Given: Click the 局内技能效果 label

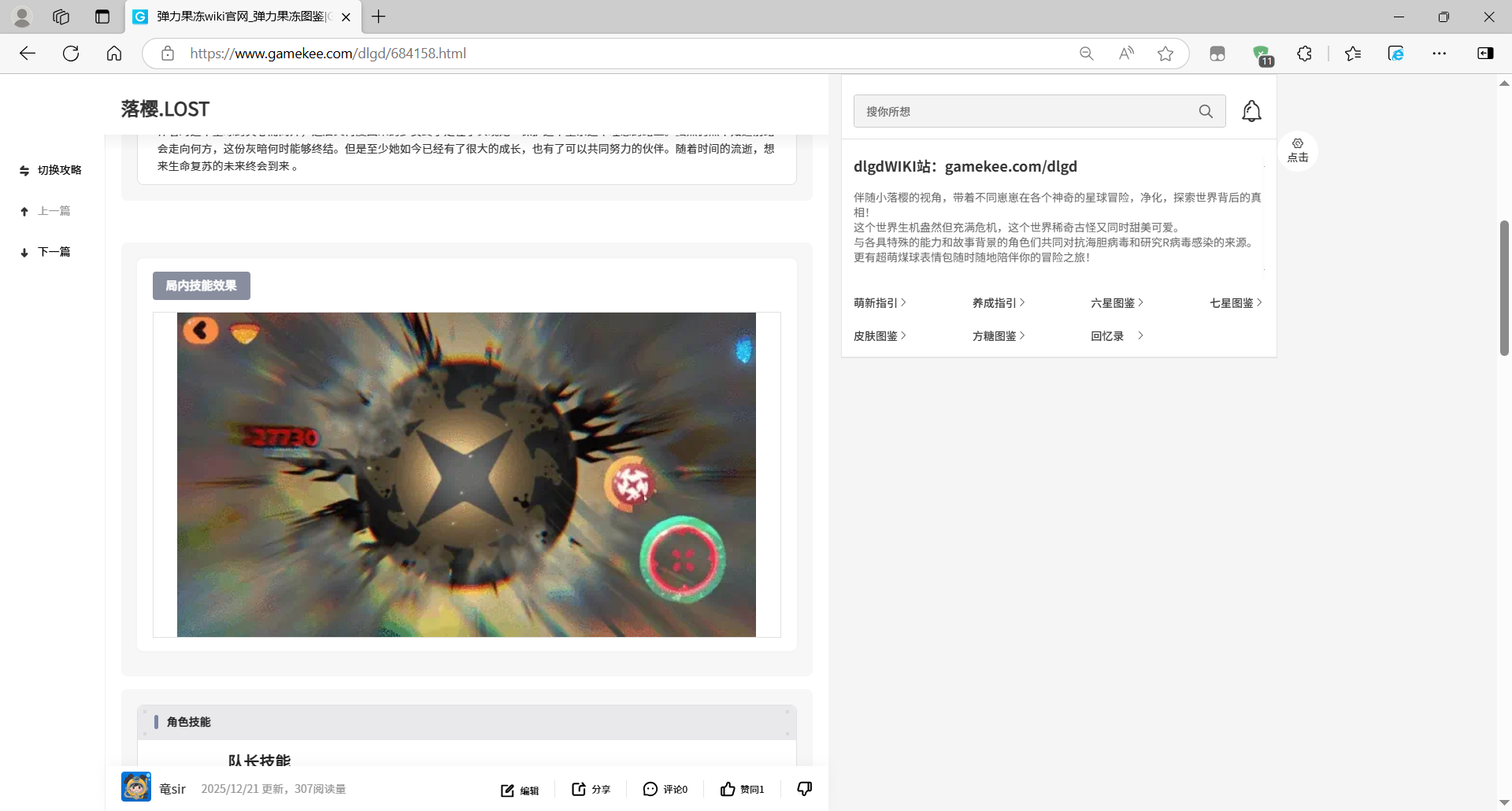Looking at the screenshot, I should 202,286.
